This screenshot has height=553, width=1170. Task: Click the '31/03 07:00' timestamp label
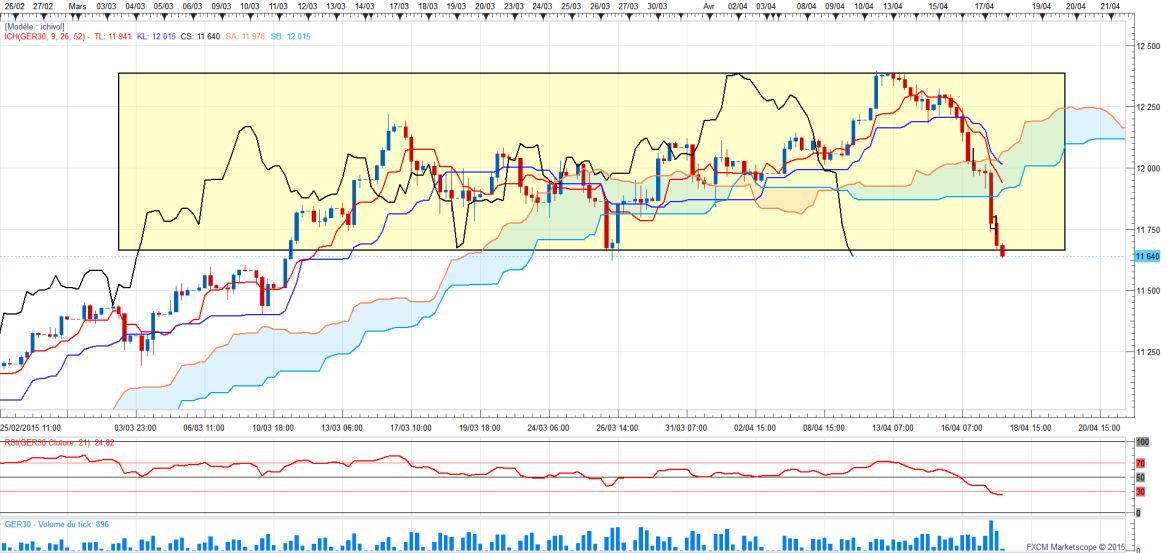coord(686,428)
